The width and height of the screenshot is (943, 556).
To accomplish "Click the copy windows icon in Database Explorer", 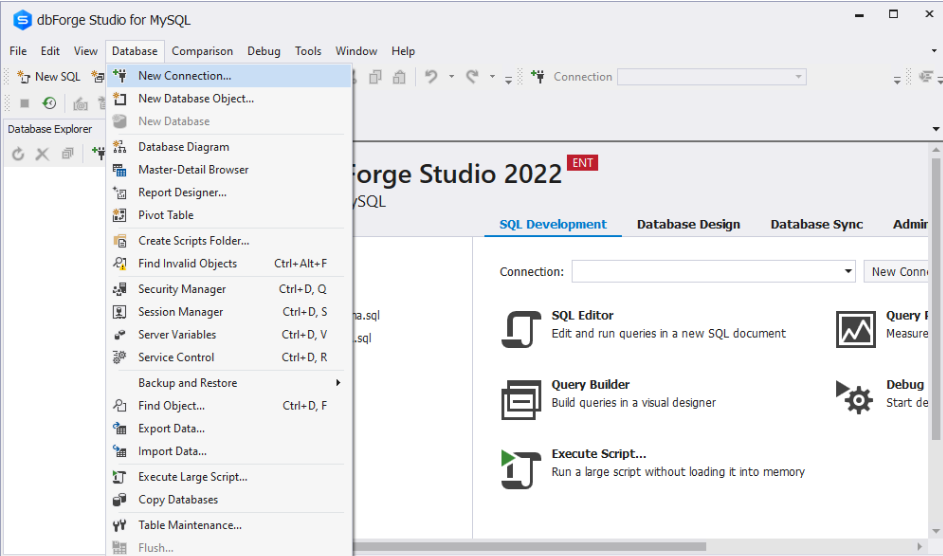I will pos(67,154).
